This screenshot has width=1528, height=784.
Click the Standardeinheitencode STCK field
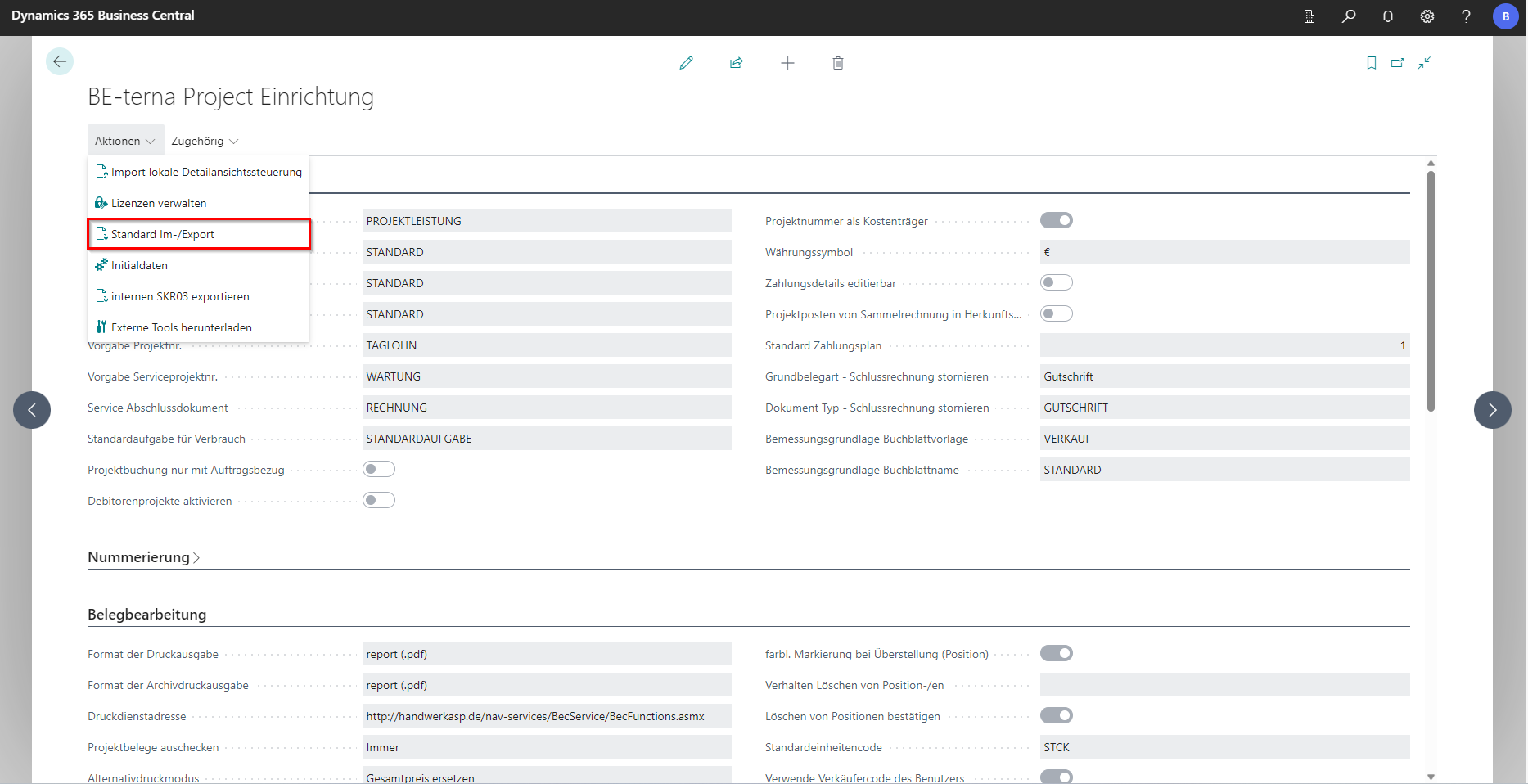tap(1224, 747)
